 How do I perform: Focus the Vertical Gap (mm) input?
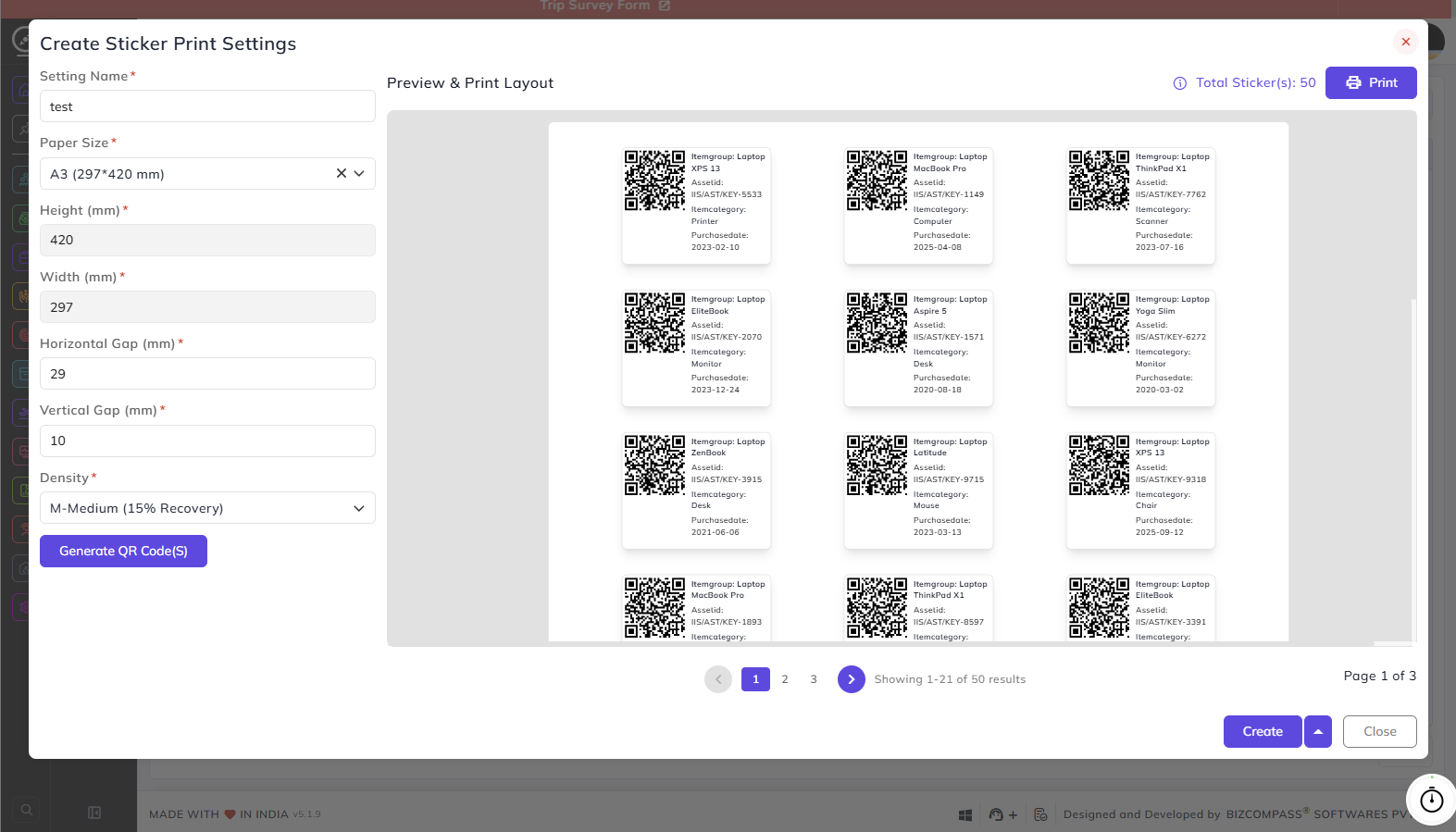pyautogui.click(x=207, y=441)
